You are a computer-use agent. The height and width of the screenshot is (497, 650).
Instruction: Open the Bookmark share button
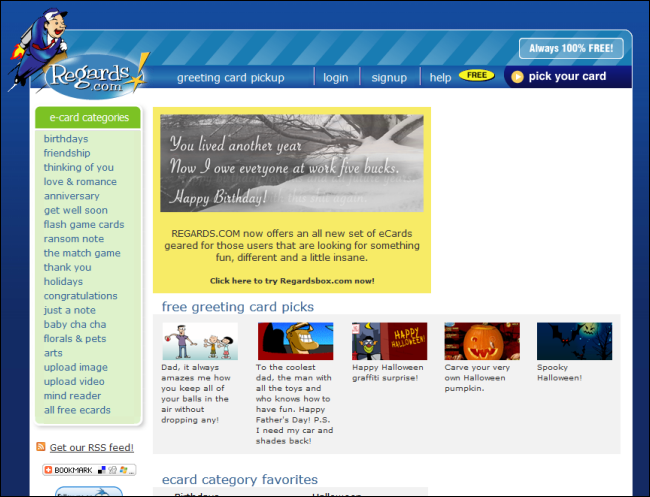pyautogui.click(x=89, y=470)
